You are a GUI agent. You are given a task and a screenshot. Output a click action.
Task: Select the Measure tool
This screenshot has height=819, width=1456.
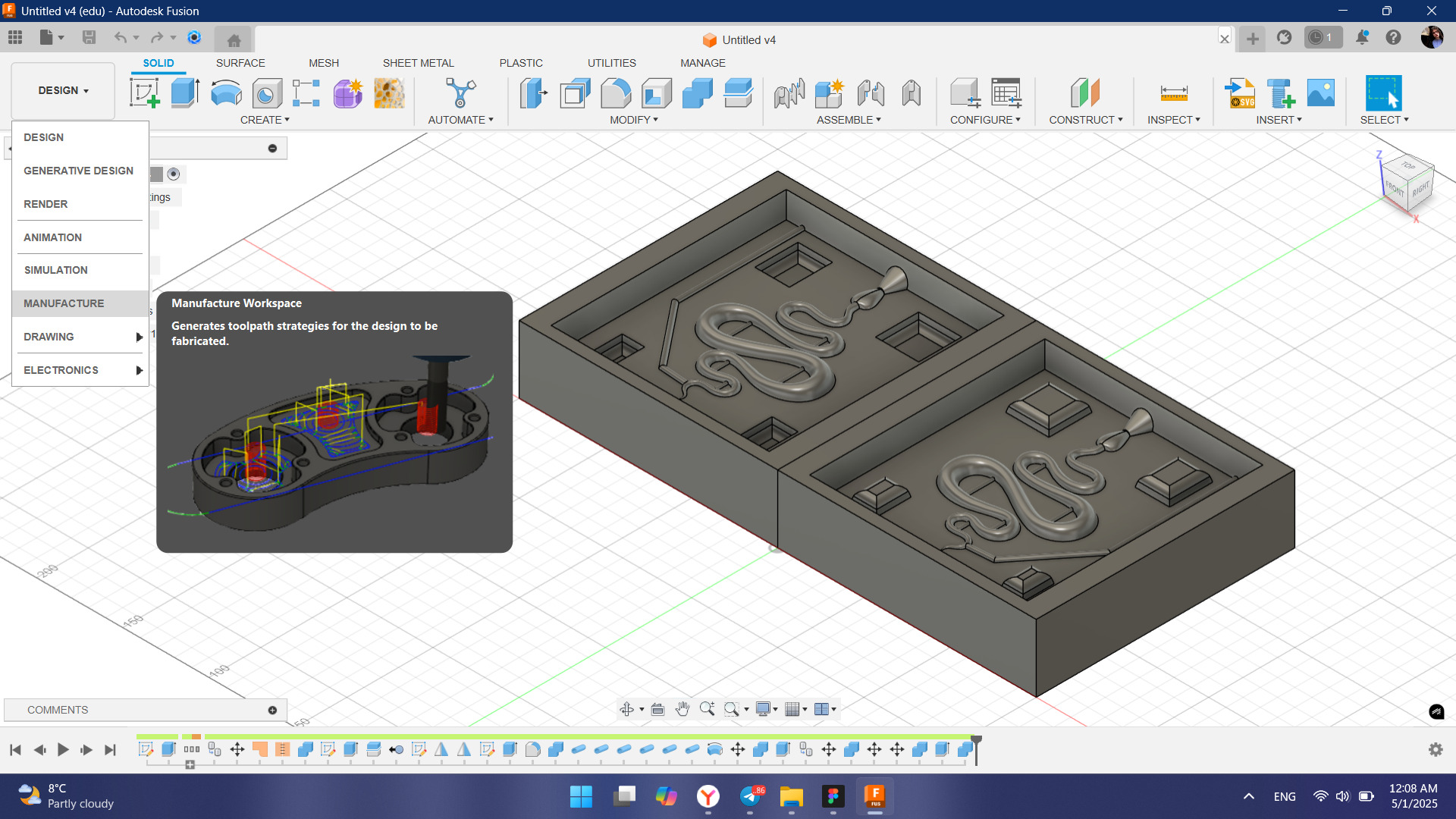pyautogui.click(x=1174, y=93)
